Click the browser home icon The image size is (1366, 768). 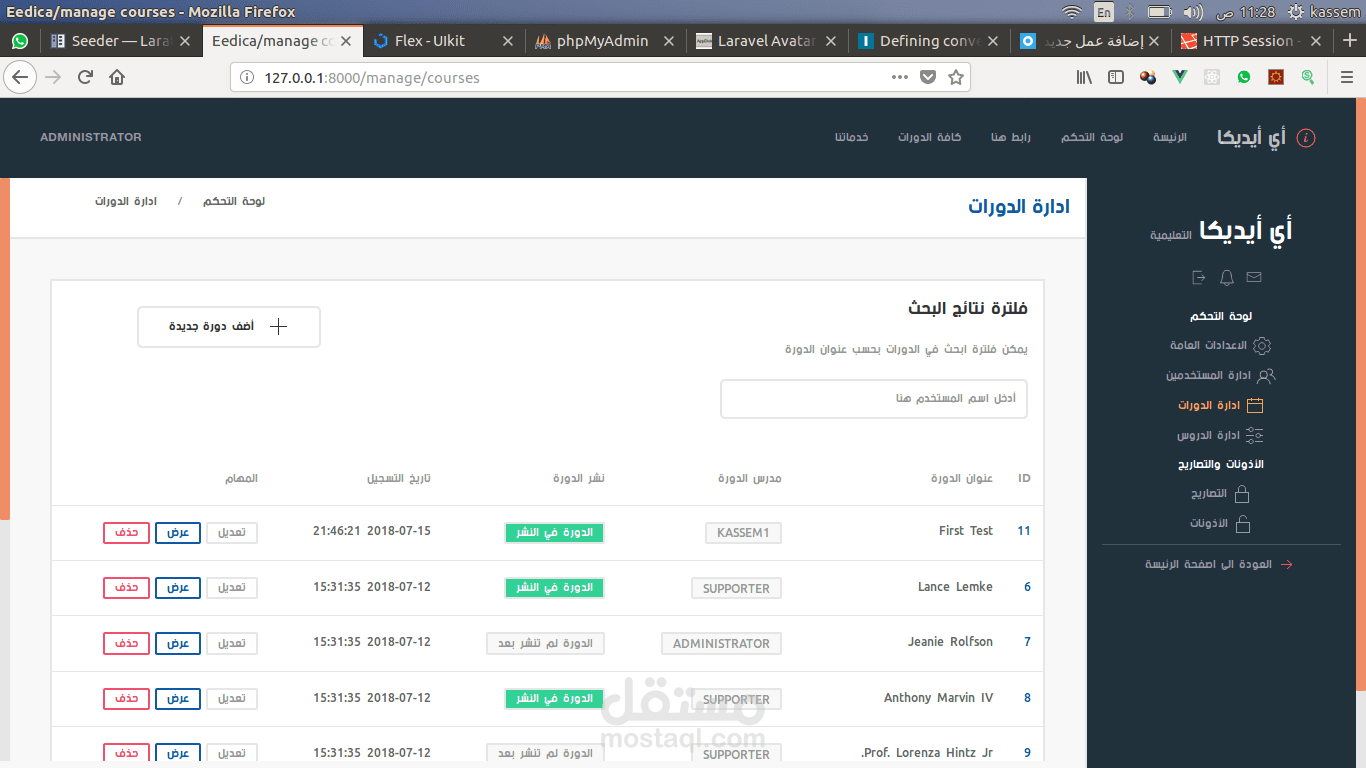[x=117, y=77]
